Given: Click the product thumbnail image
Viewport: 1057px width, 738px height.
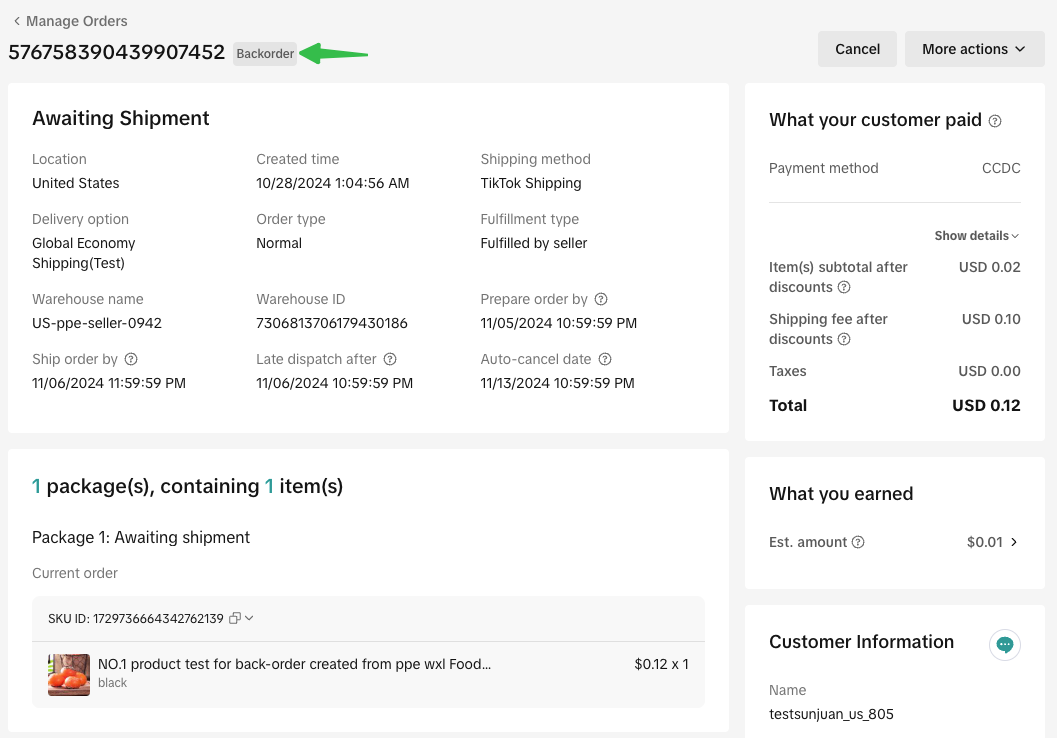Looking at the screenshot, I should (x=69, y=674).
